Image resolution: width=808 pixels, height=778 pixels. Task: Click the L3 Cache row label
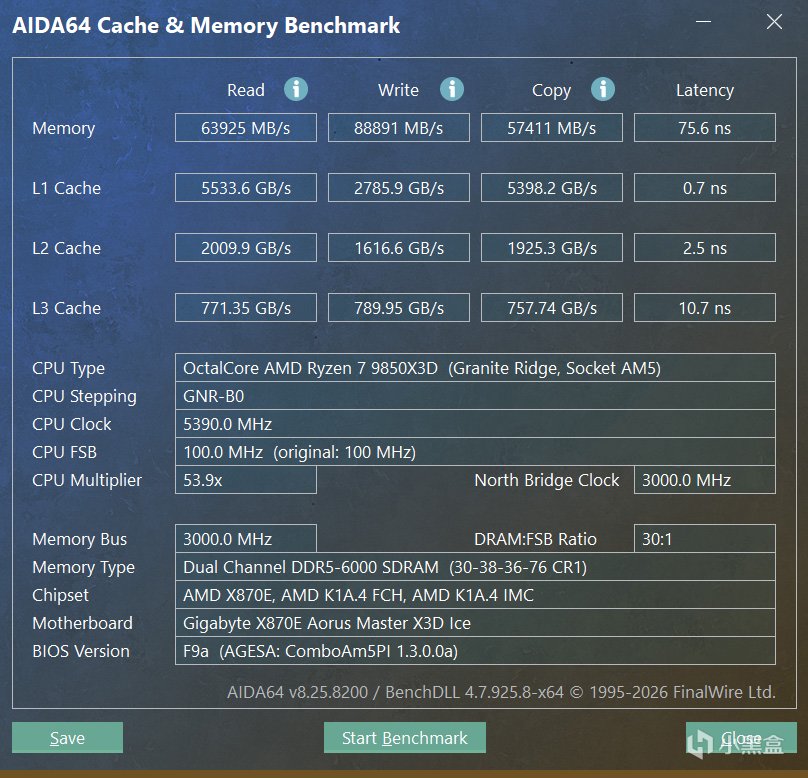pos(66,308)
